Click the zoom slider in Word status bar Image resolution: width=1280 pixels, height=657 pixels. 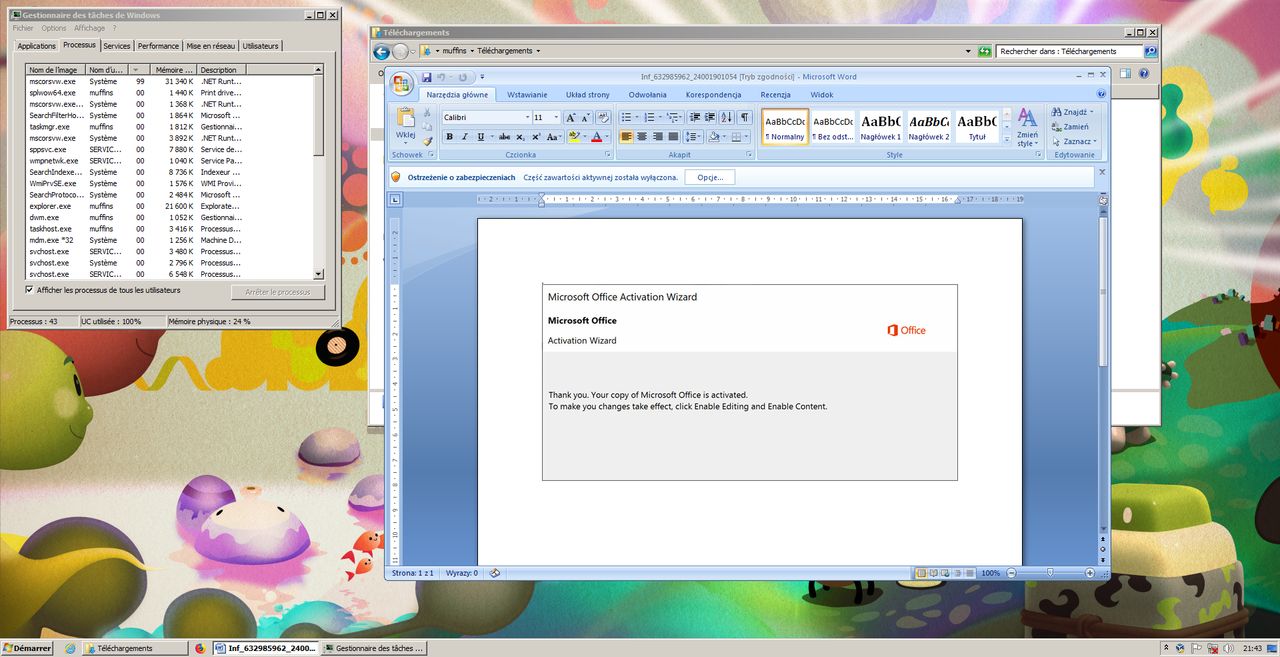point(1049,573)
